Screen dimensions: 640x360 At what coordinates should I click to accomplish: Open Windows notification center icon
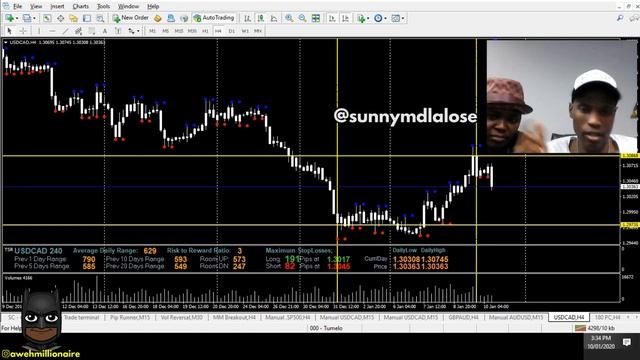pos(627,342)
